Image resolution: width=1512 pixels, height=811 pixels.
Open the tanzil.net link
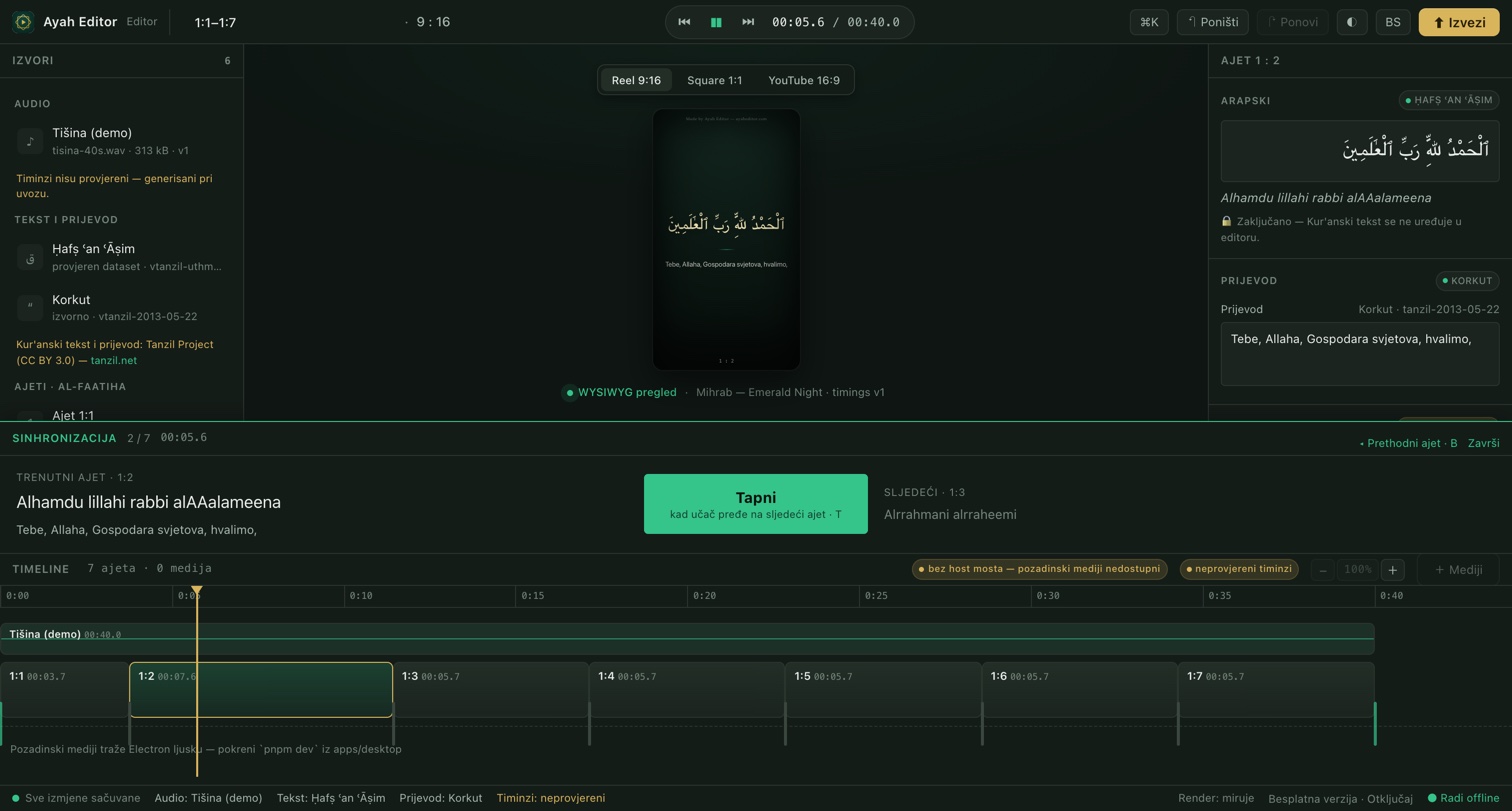click(x=113, y=360)
